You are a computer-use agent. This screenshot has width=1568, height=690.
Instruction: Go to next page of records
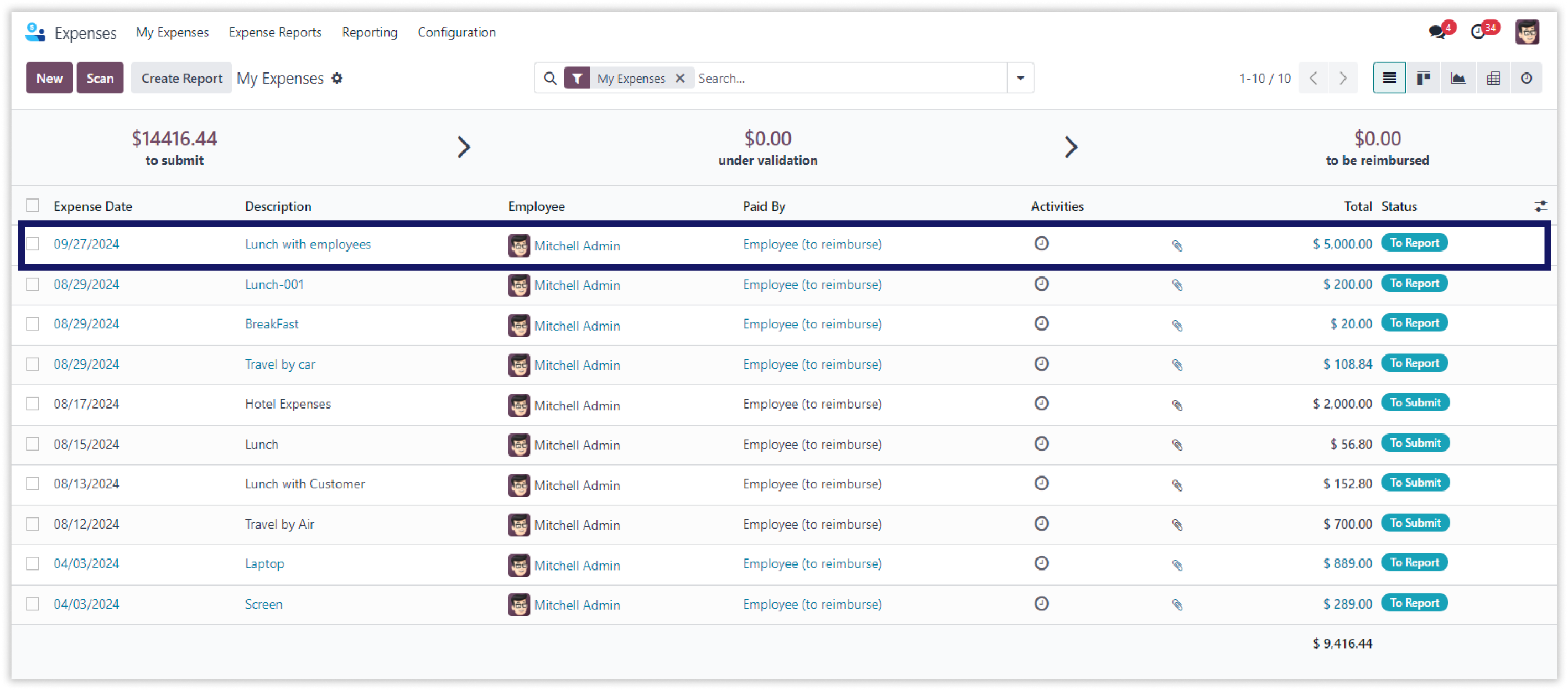tap(1343, 78)
